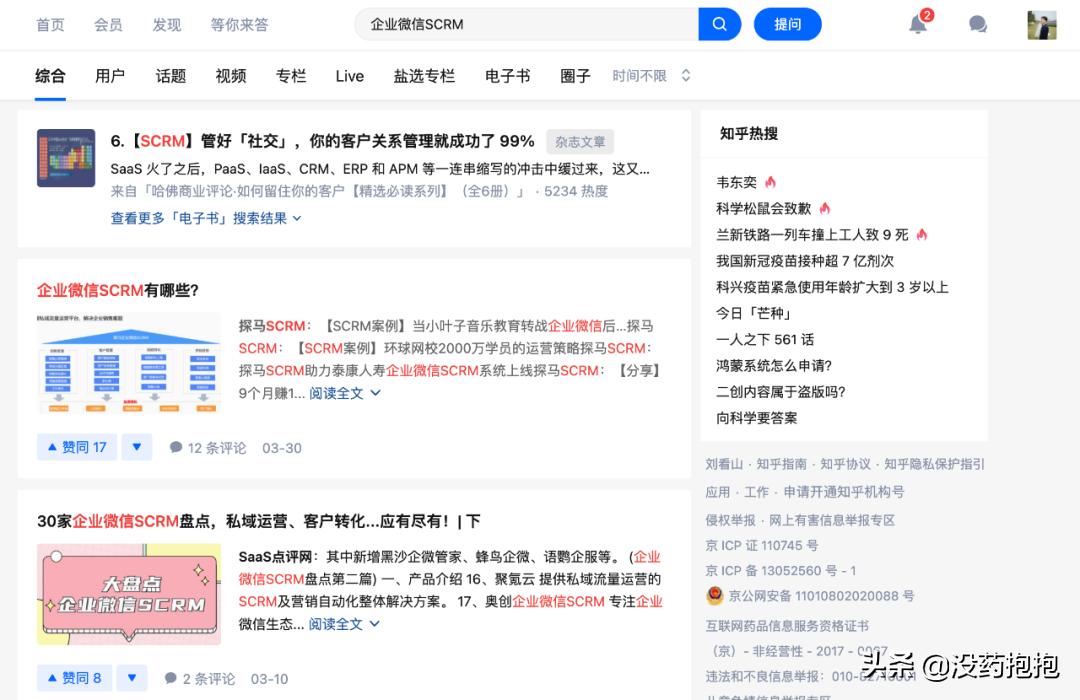Click your profile avatar

tap(1041, 24)
